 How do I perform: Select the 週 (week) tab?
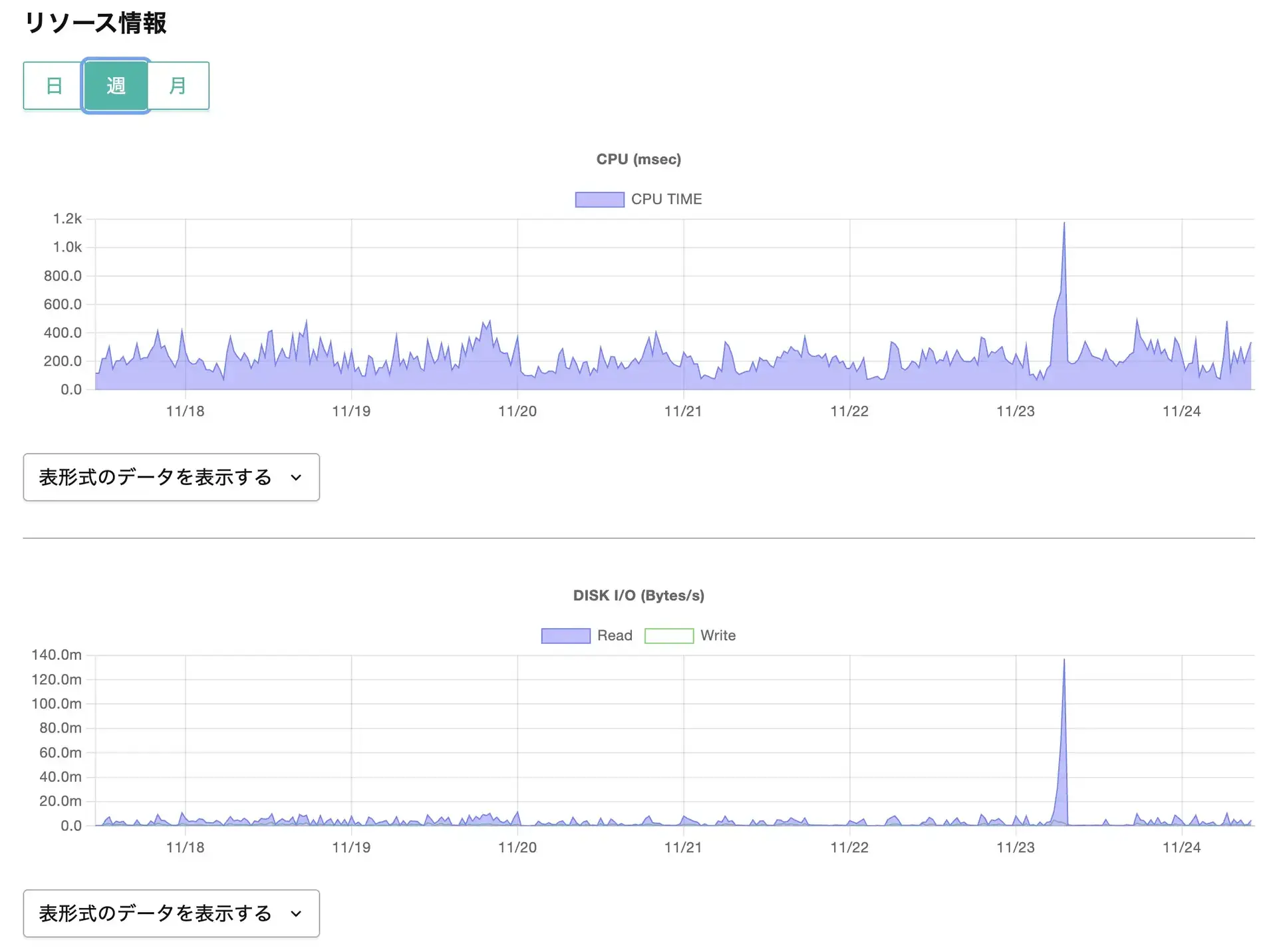click(x=116, y=86)
